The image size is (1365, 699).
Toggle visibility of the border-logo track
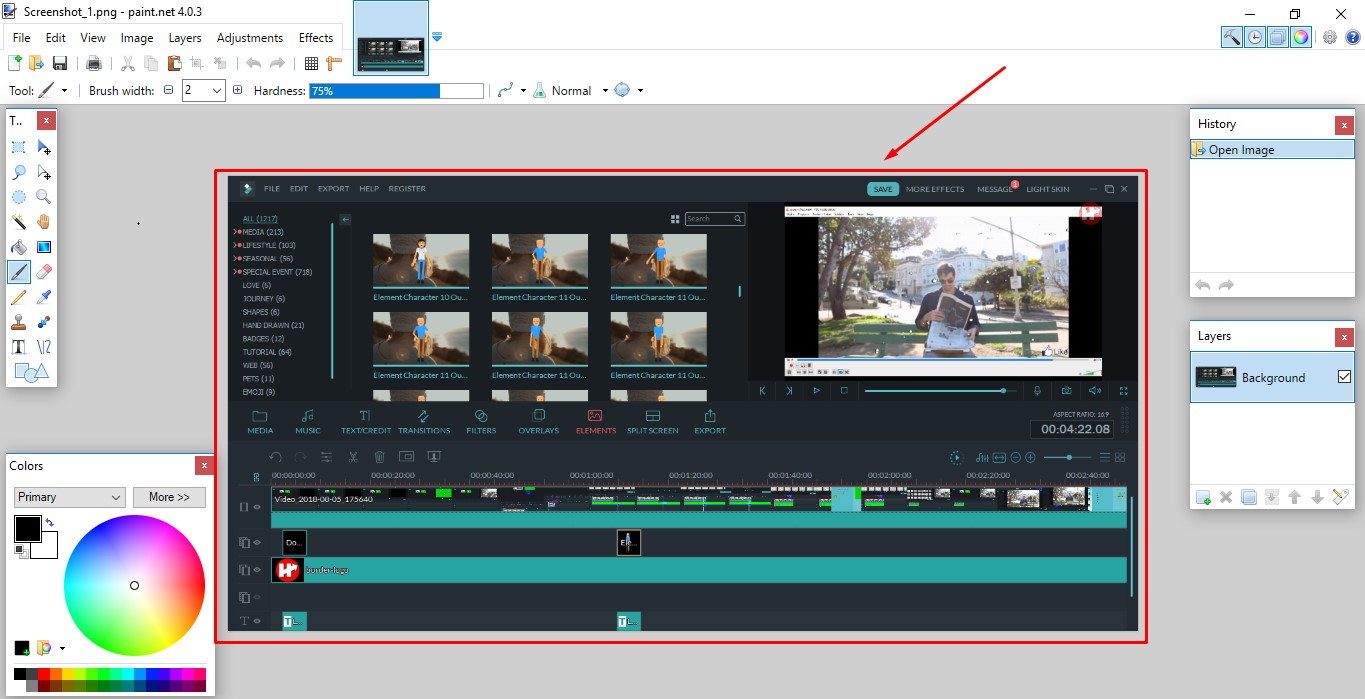pyautogui.click(x=257, y=569)
